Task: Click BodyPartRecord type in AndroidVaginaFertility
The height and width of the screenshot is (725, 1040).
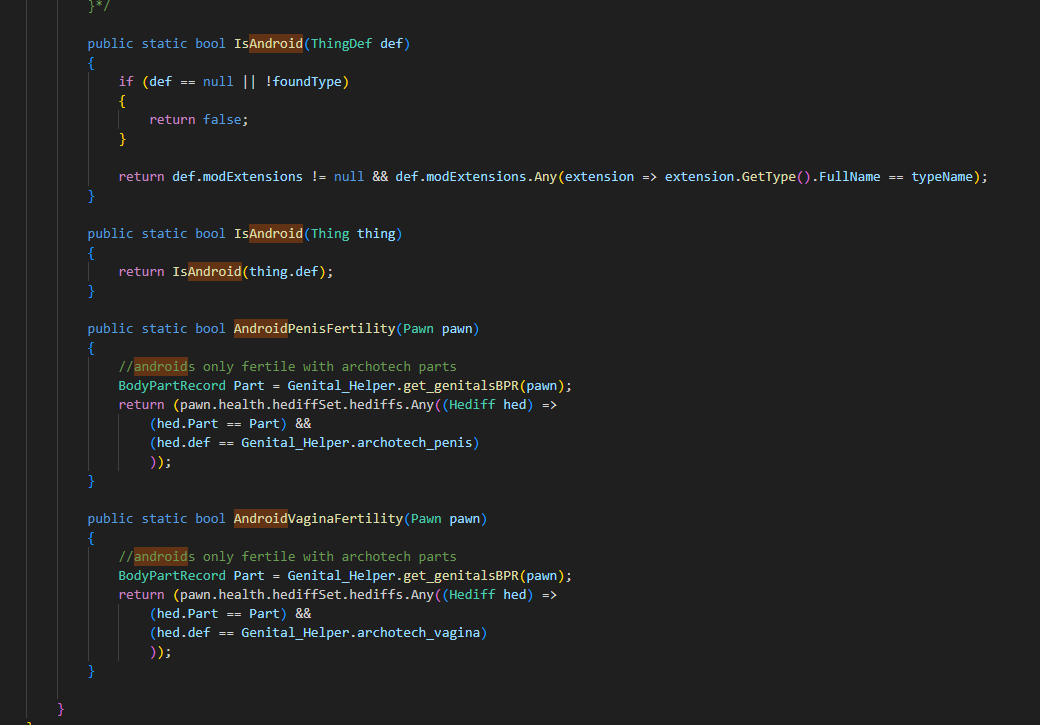Action: click(172, 576)
